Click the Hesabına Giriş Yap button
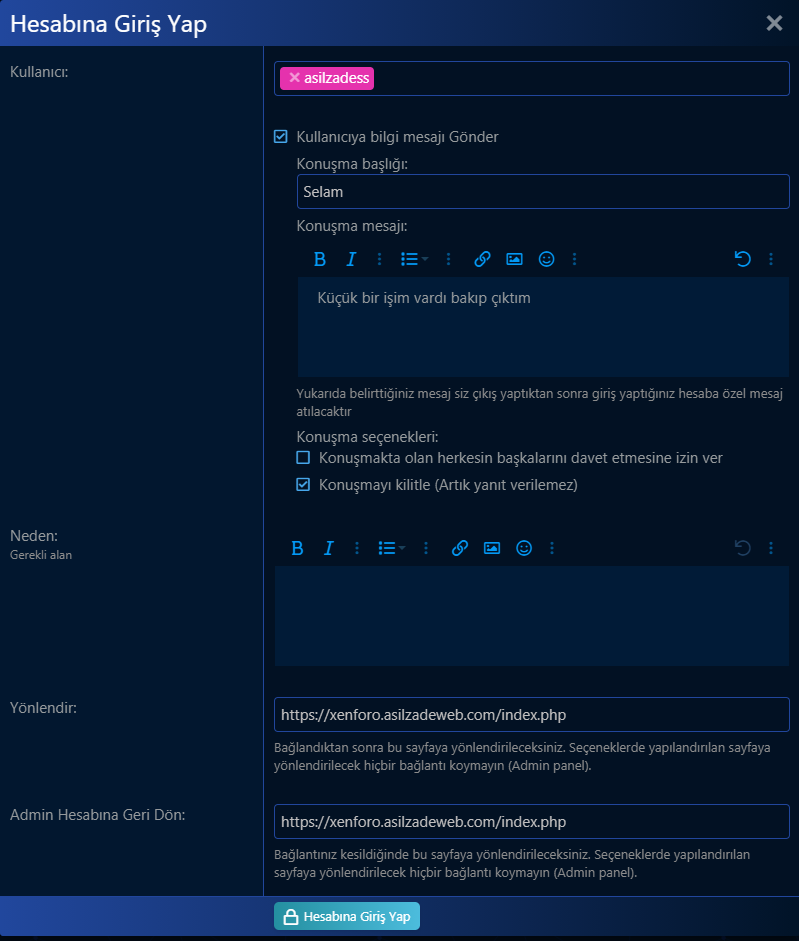This screenshot has height=941, width=799. [x=347, y=916]
